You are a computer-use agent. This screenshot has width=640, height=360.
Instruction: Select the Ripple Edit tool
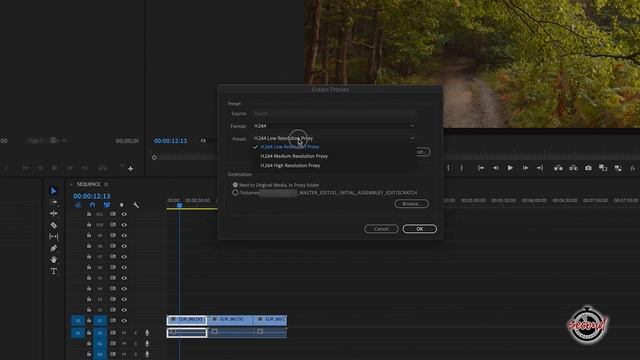[x=53, y=213]
